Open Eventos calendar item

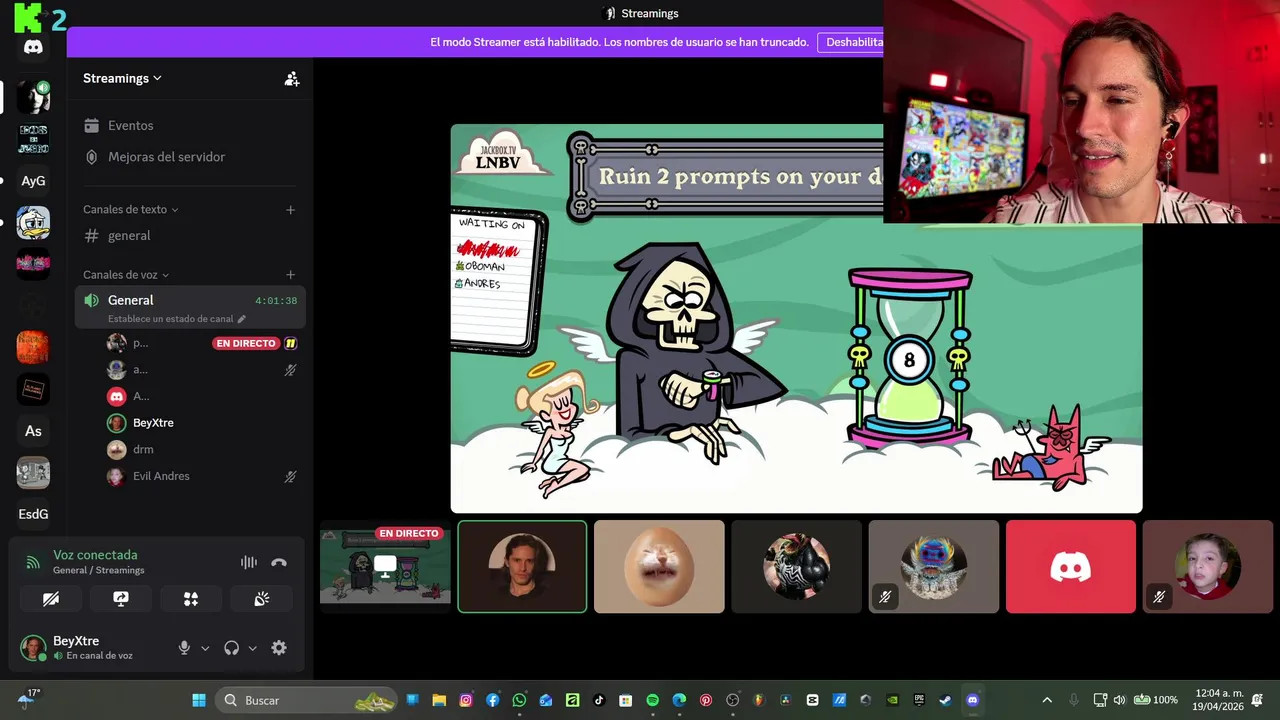point(190,126)
